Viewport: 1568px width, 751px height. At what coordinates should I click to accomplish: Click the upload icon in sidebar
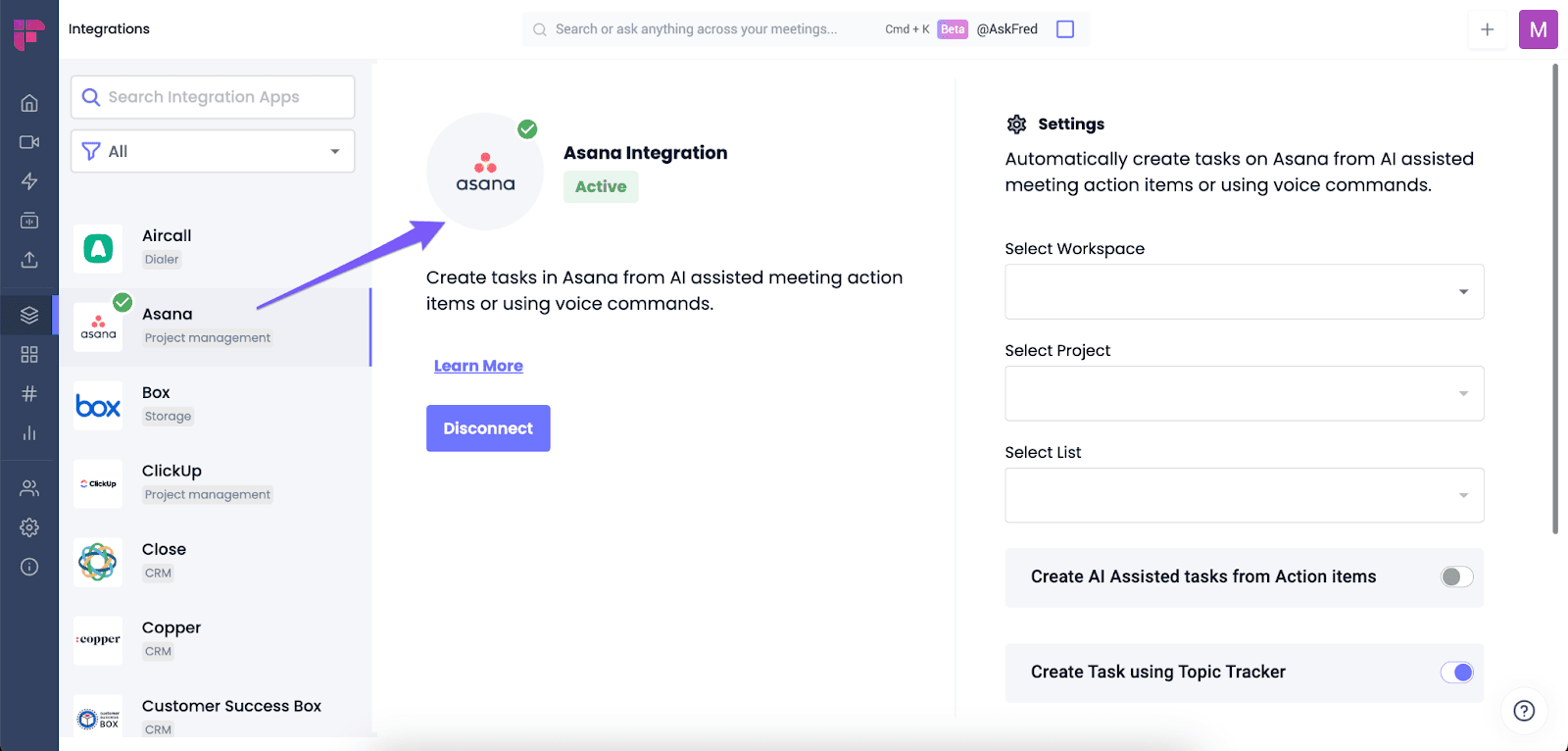point(29,260)
